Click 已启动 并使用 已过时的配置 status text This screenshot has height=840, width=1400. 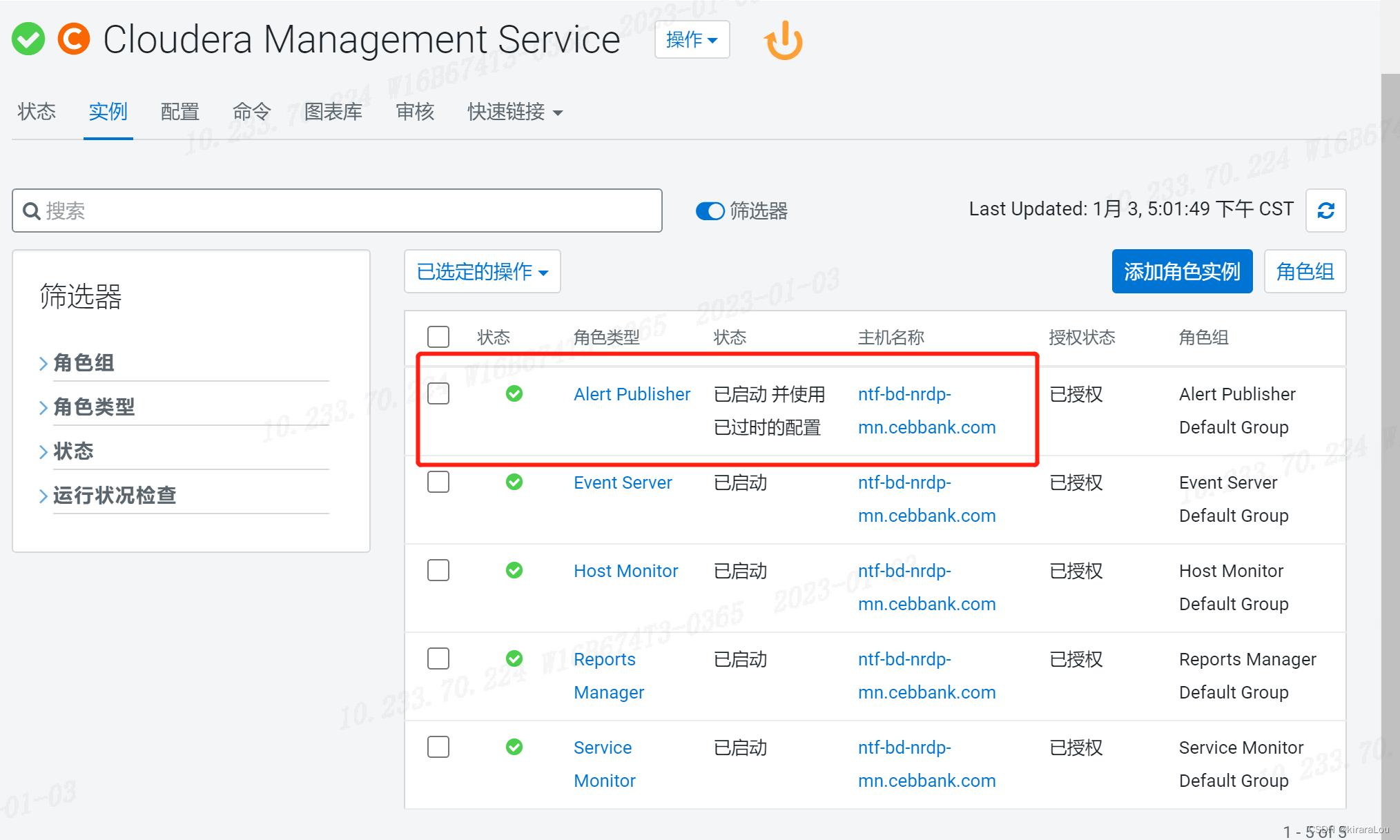click(x=770, y=411)
